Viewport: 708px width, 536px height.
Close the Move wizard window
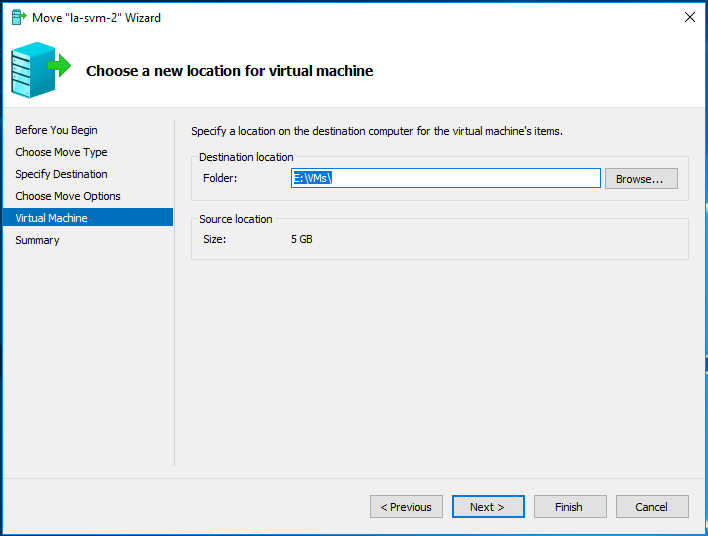689,17
